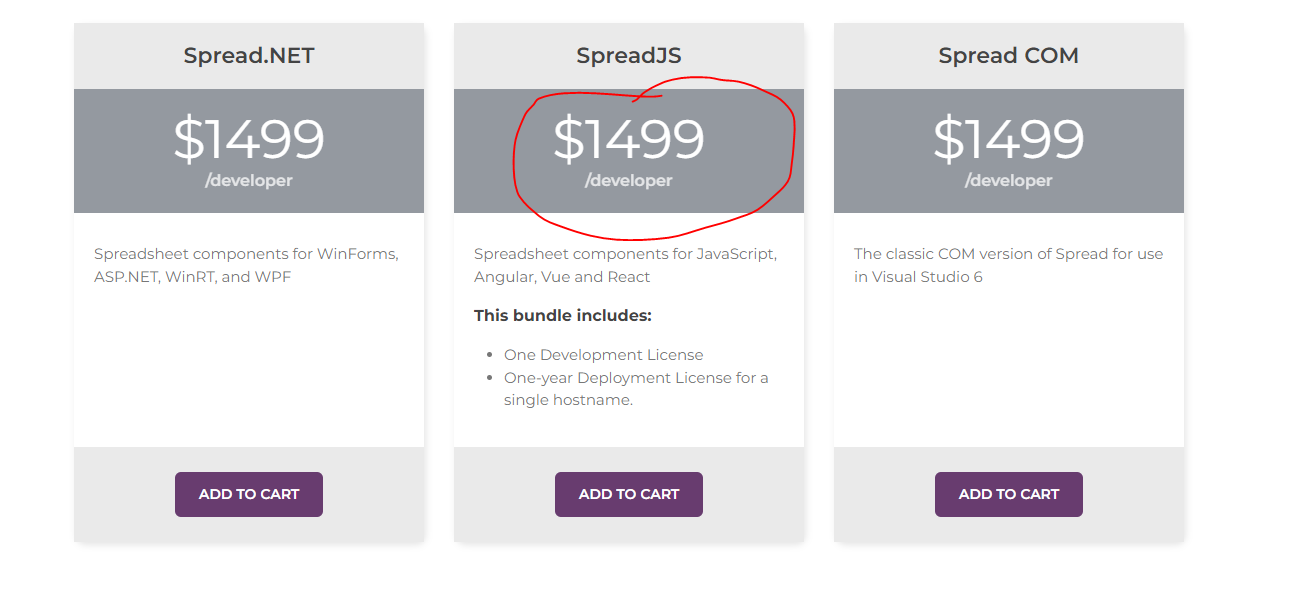The width and height of the screenshot is (1316, 613).
Task: Add Spread.NET to the cart
Action: click(249, 494)
